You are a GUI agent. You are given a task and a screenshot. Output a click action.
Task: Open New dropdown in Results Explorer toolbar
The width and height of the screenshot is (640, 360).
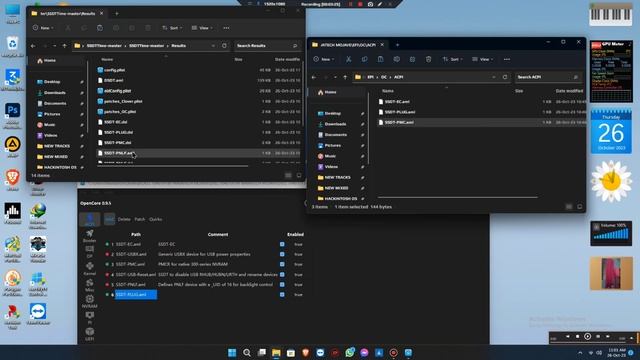pos(43,28)
